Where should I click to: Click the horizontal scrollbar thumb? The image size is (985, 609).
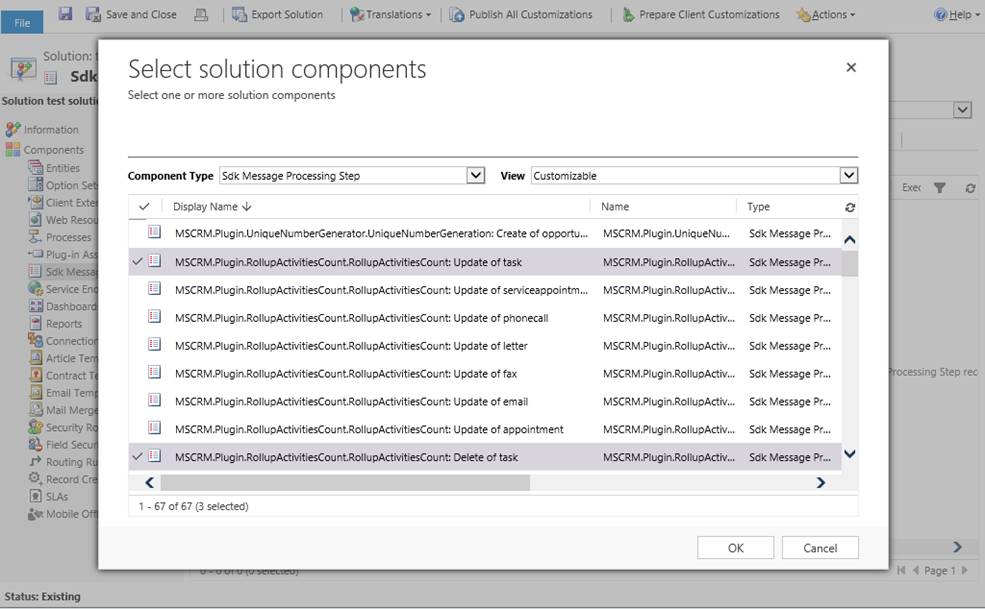(345, 483)
